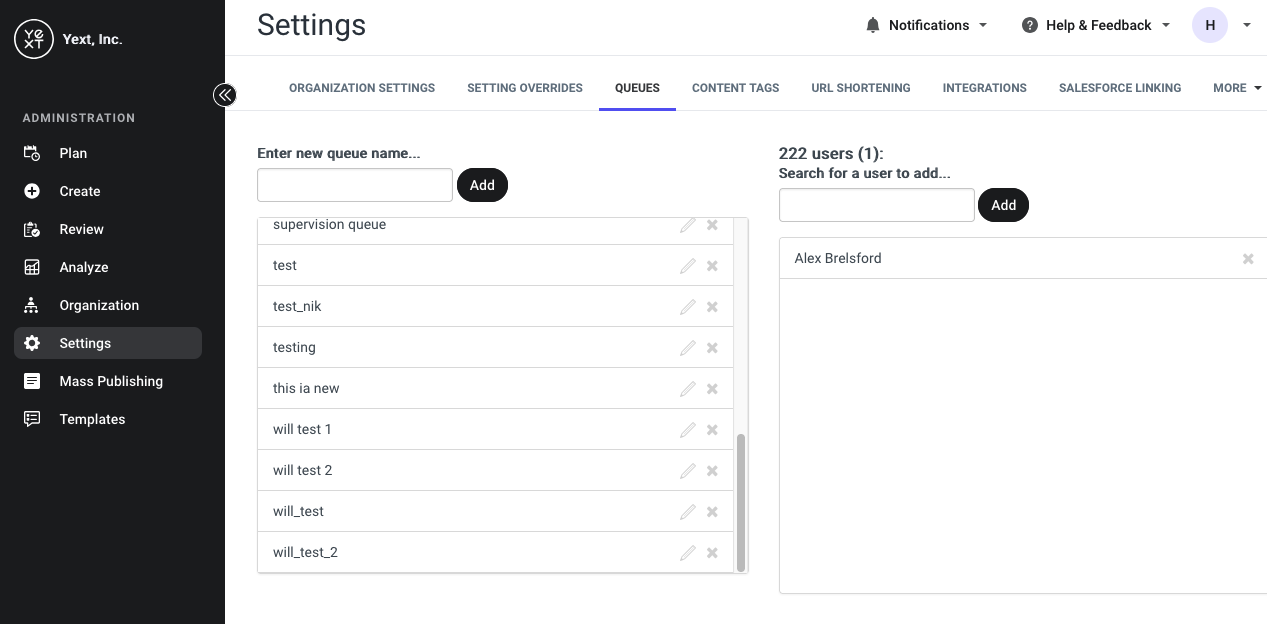Edit the test queue pencil icon
1267x624 pixels.
(x=688, y=266)
